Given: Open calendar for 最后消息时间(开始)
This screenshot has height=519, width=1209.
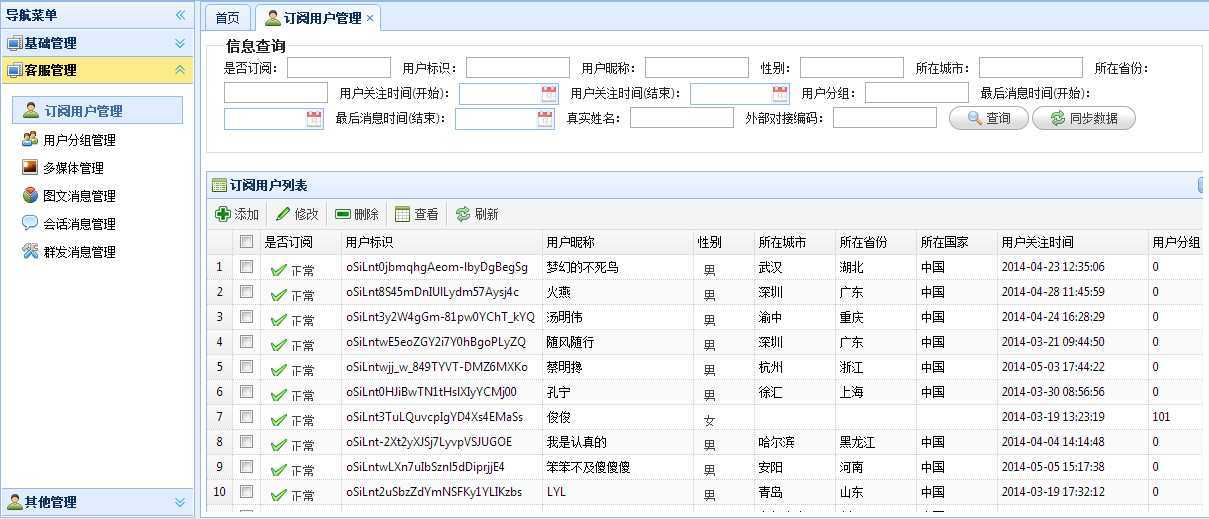Looking at the screenshot, I should click(x=314, y=119).
